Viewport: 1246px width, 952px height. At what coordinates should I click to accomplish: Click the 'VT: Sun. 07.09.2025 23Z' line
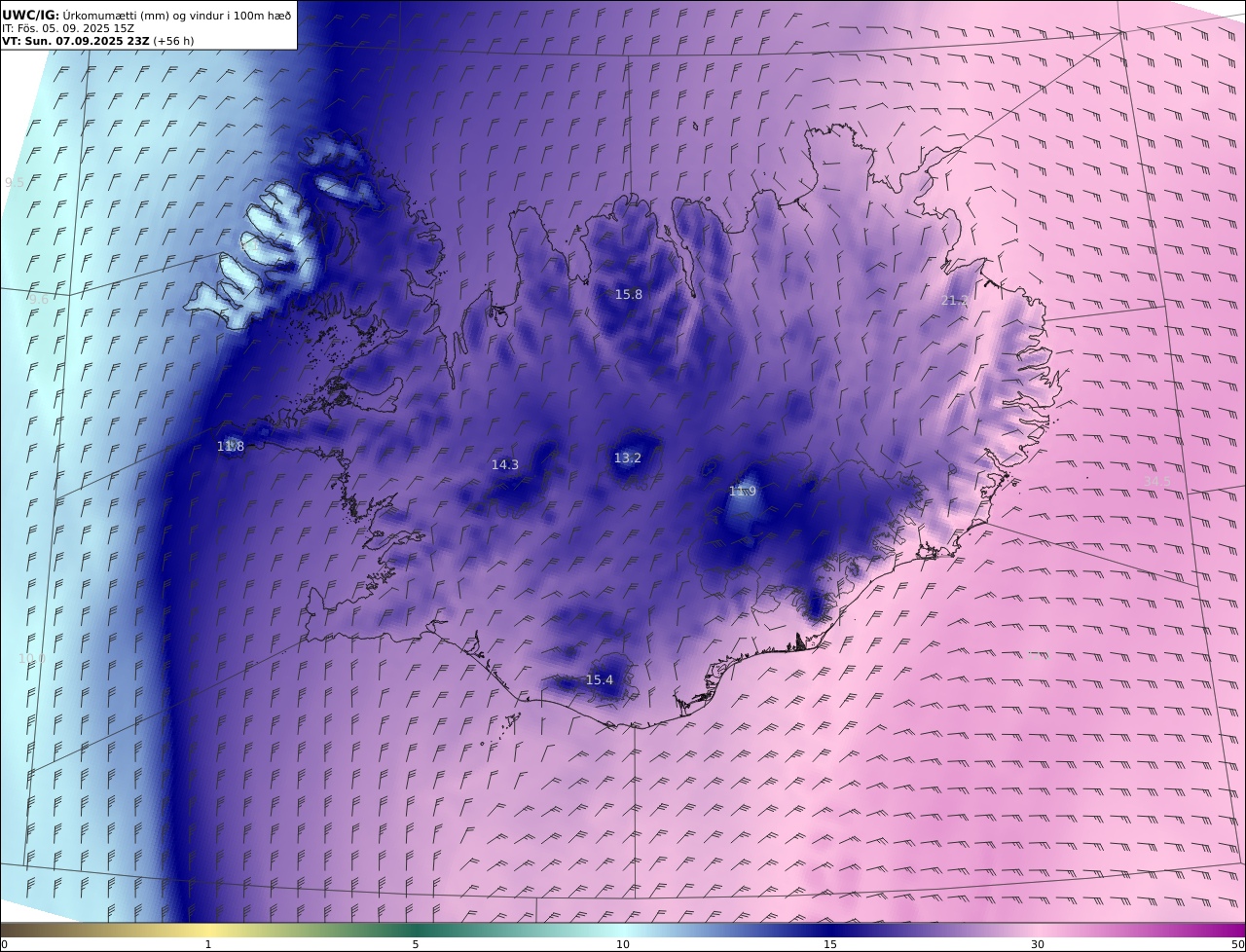[97, 41]
